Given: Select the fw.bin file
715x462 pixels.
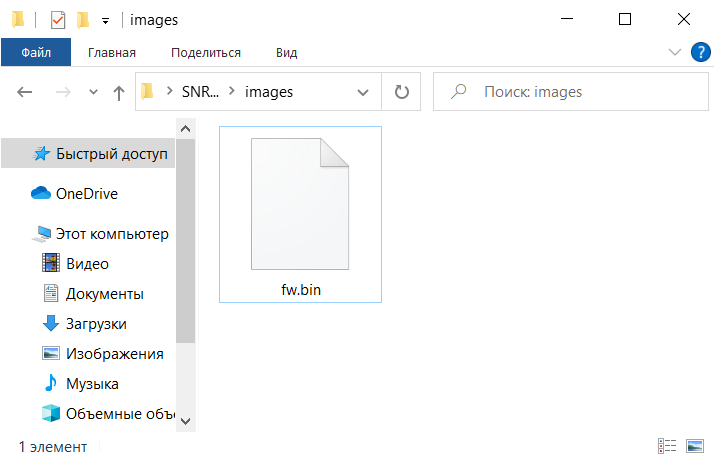Looking at the screenshot, I should point(301,214).
